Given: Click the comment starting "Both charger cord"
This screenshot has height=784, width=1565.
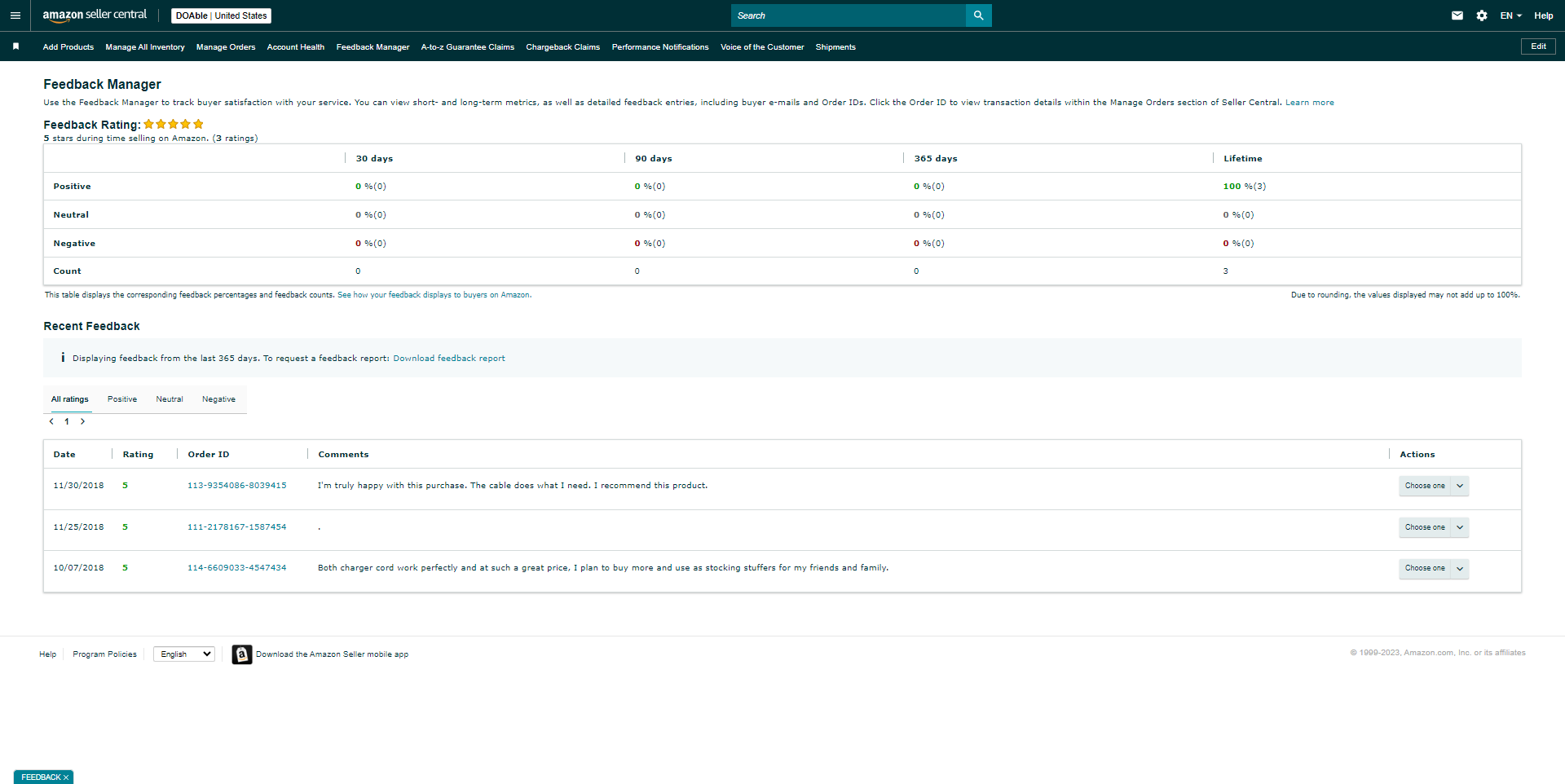Looking at the screenshot, I should 603,568.
